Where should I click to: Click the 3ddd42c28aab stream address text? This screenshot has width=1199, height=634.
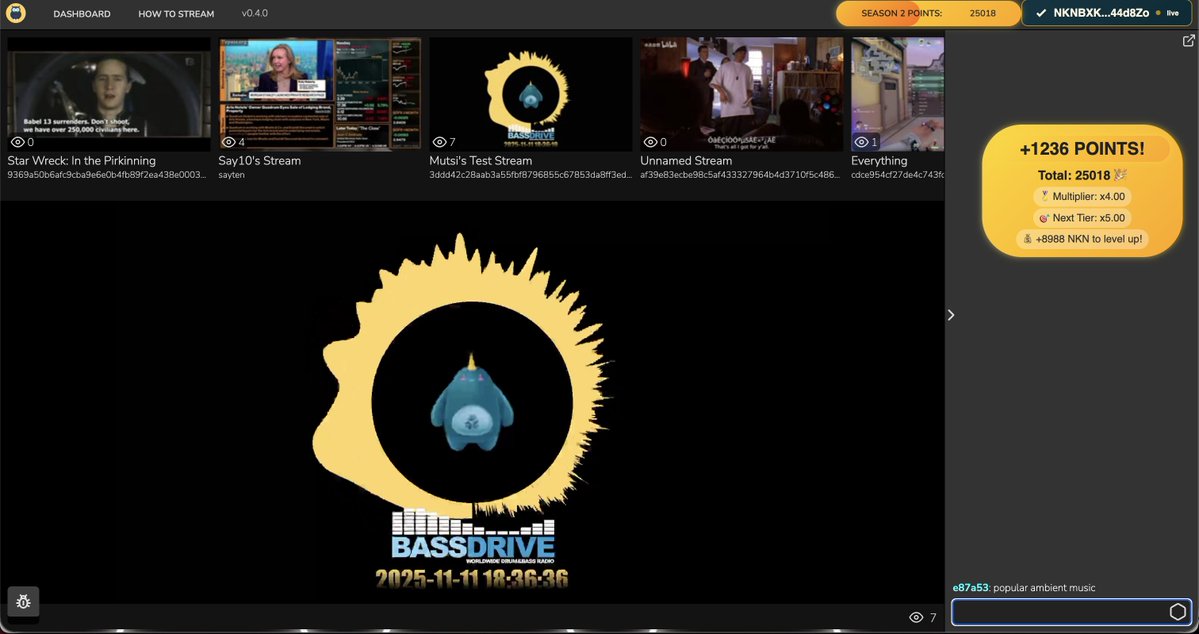pos(531,175)
